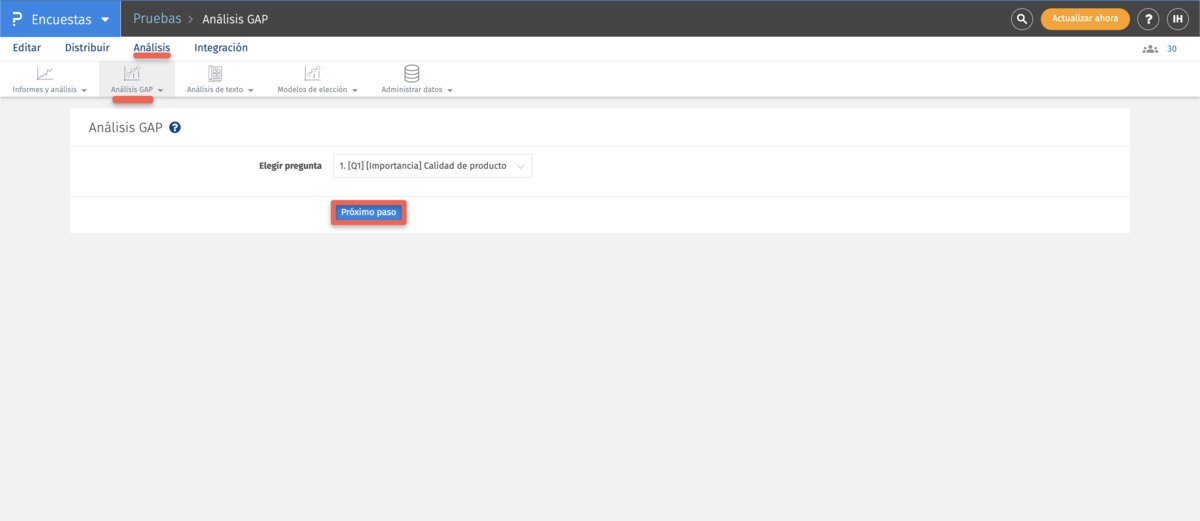Open the help question mark icon
The height and width of the screenshot is (521, 1200).
pyautogui.click(x=1149, y=19)
